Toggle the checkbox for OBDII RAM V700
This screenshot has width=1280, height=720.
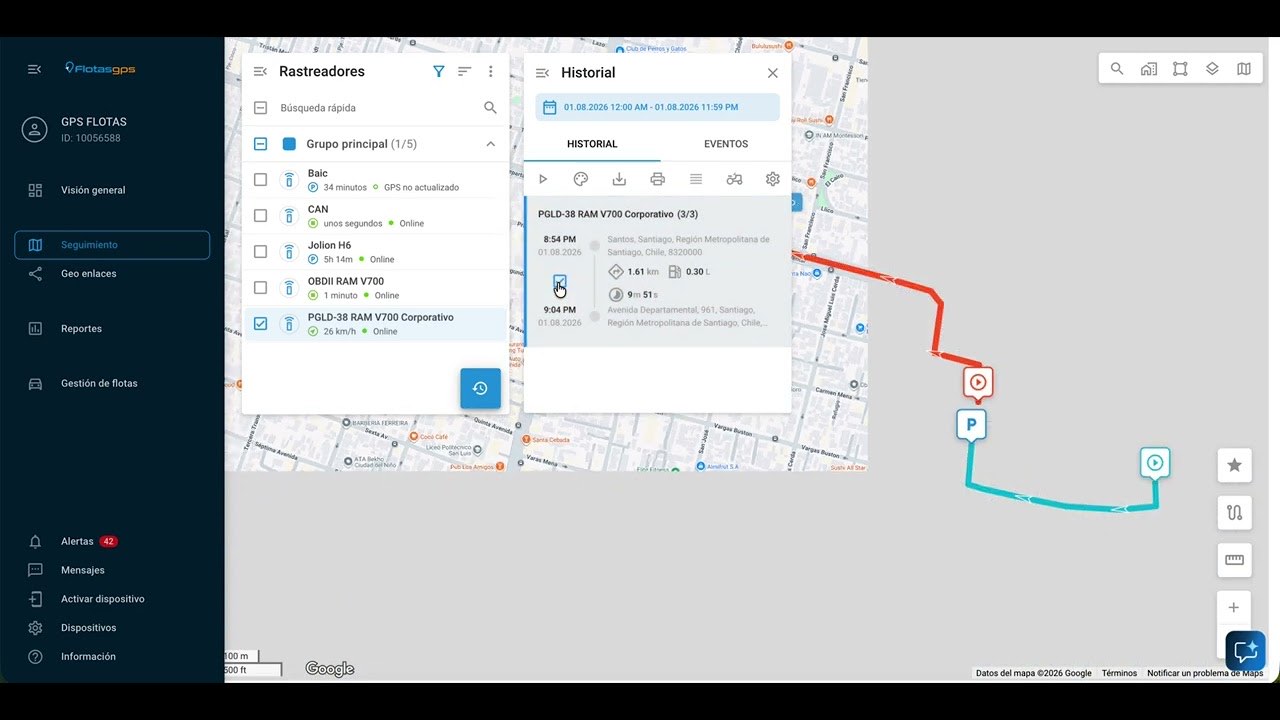click(x=260, y=288)
